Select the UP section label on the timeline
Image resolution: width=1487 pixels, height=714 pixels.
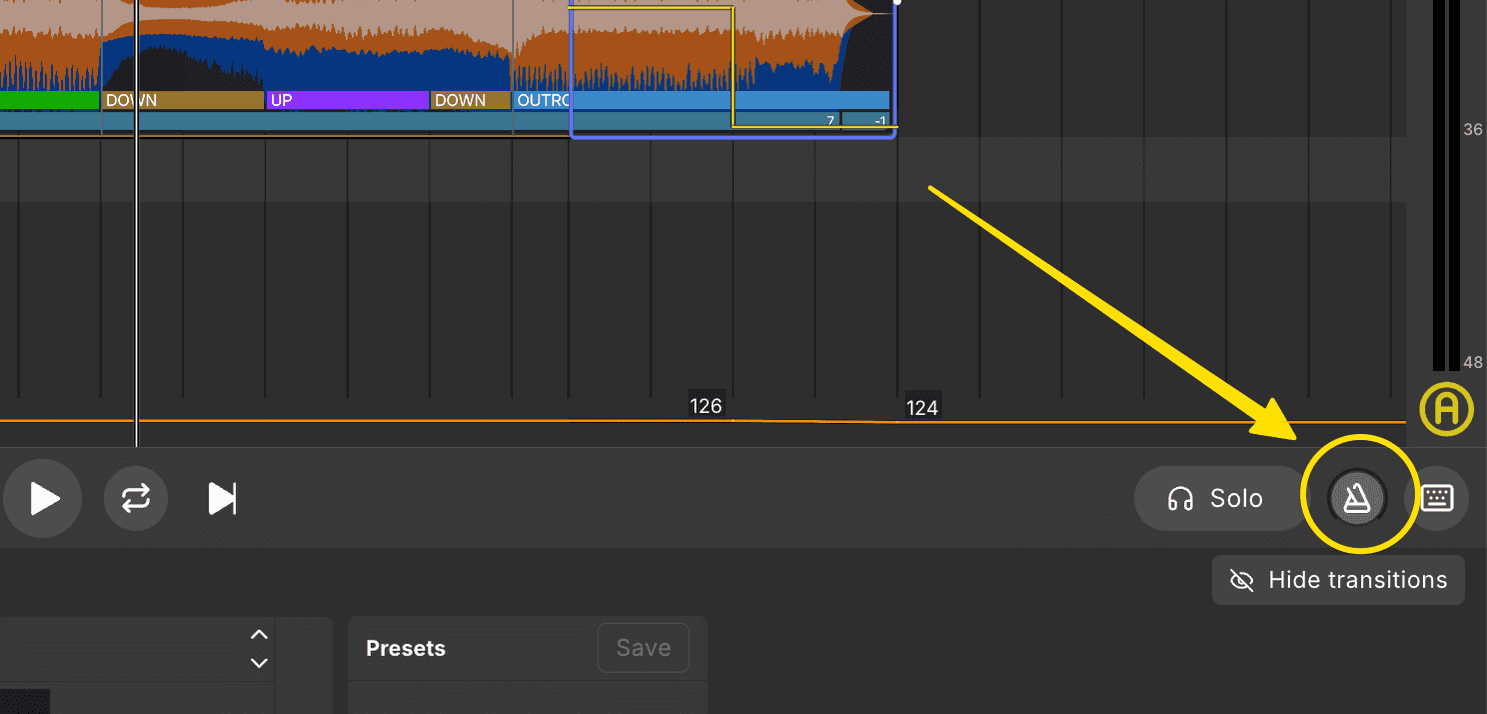pyautogui.click(x=281, y=100)
